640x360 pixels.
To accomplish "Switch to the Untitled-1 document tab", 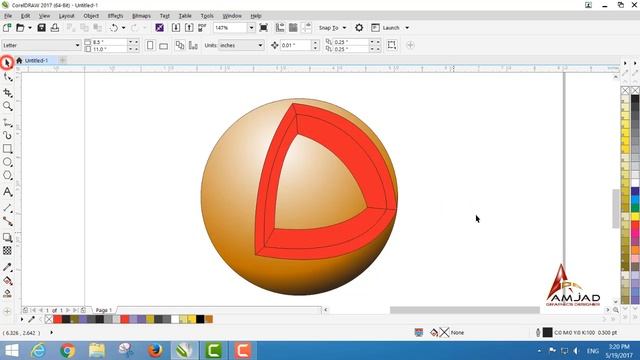I will pos(36,60).
